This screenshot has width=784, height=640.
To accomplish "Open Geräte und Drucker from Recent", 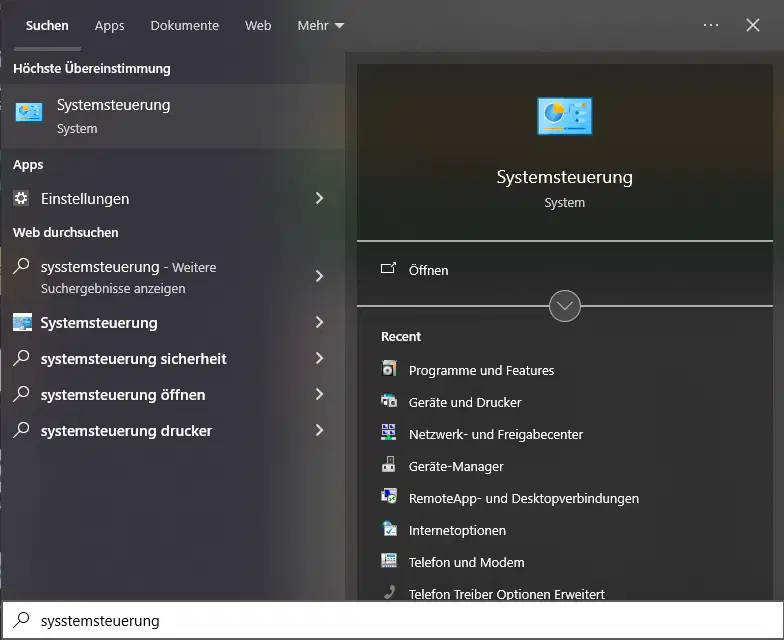I will coord(465,402).
